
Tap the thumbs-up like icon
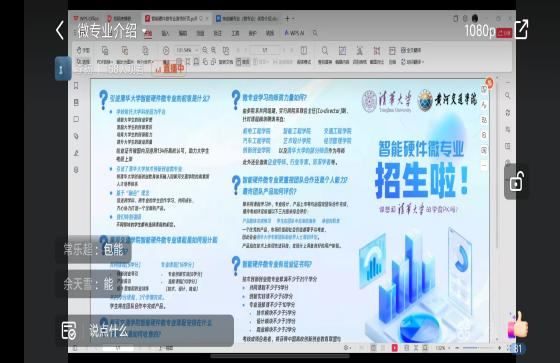(x=518, y=325)
